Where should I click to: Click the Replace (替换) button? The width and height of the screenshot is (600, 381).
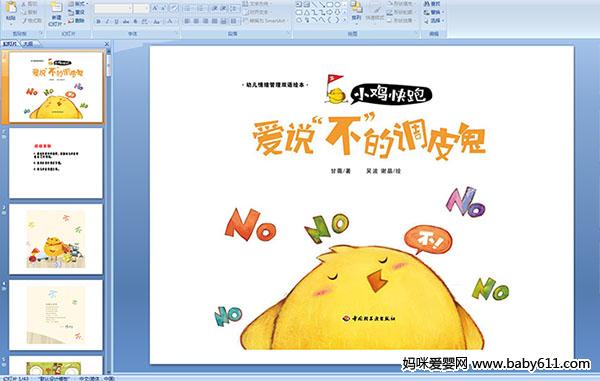432,12
